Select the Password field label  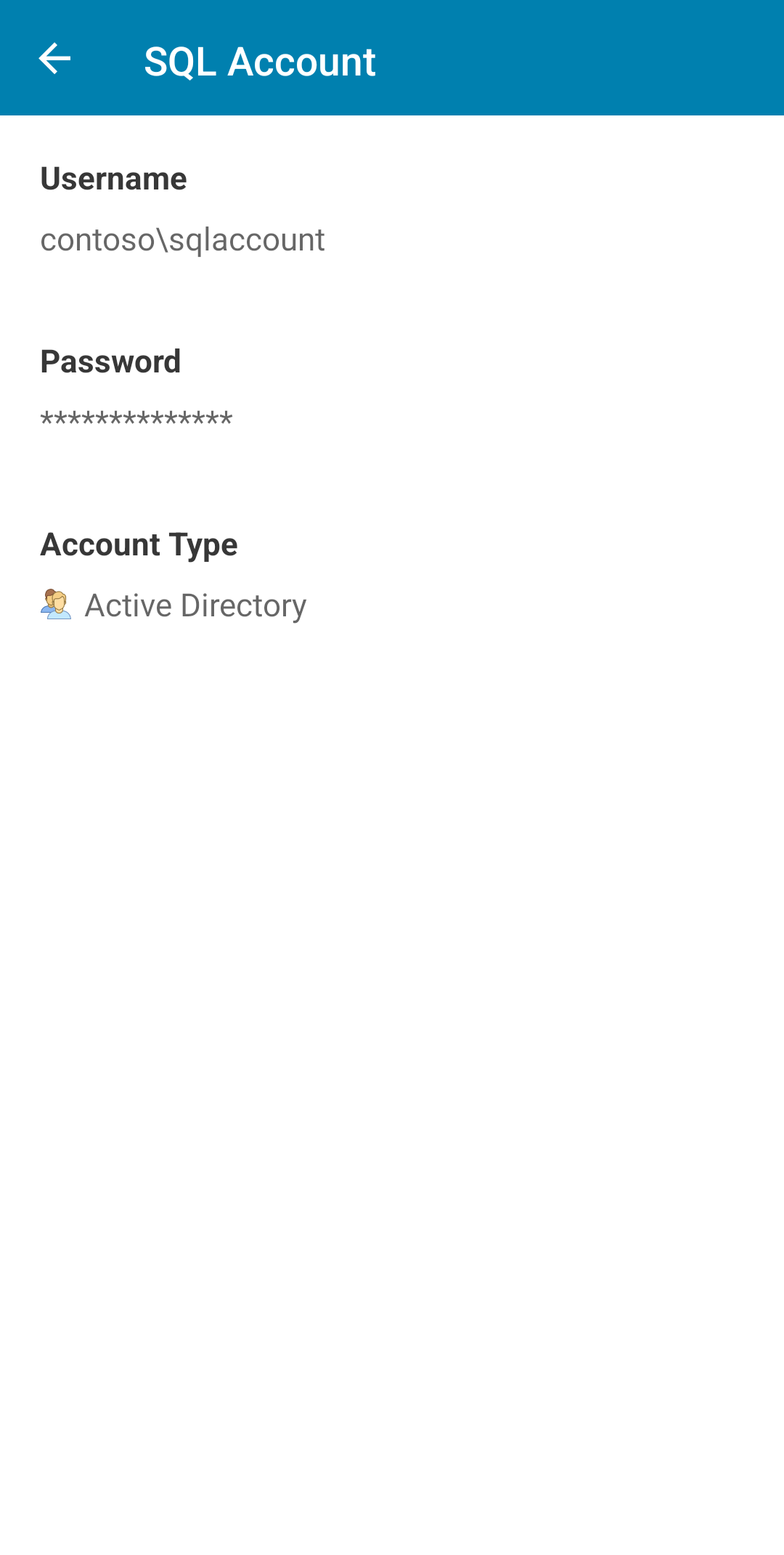110,362
